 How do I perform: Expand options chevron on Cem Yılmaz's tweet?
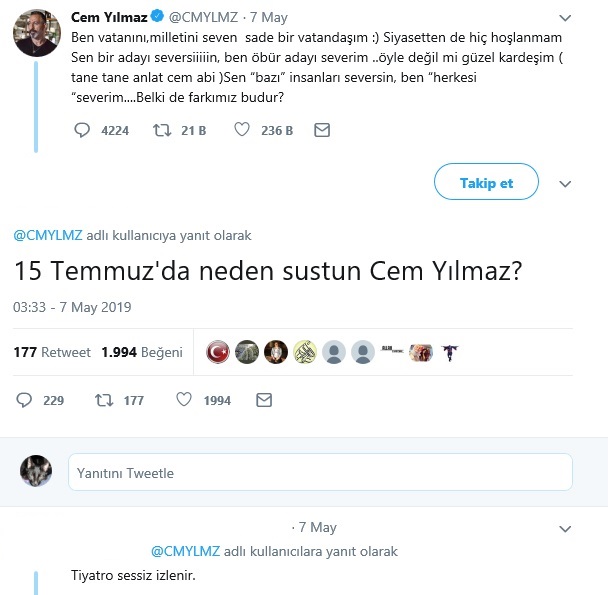(x=567, y=18)
